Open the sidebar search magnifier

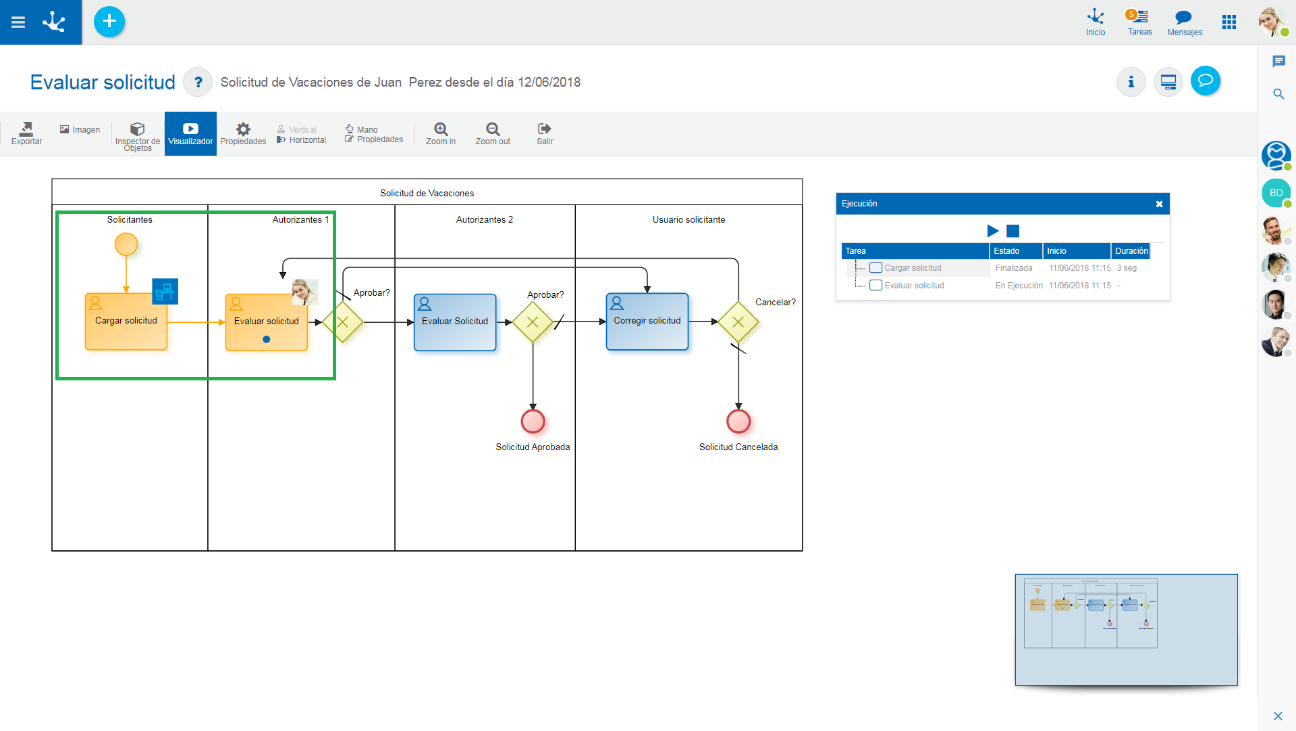[x=1278, y=94]
